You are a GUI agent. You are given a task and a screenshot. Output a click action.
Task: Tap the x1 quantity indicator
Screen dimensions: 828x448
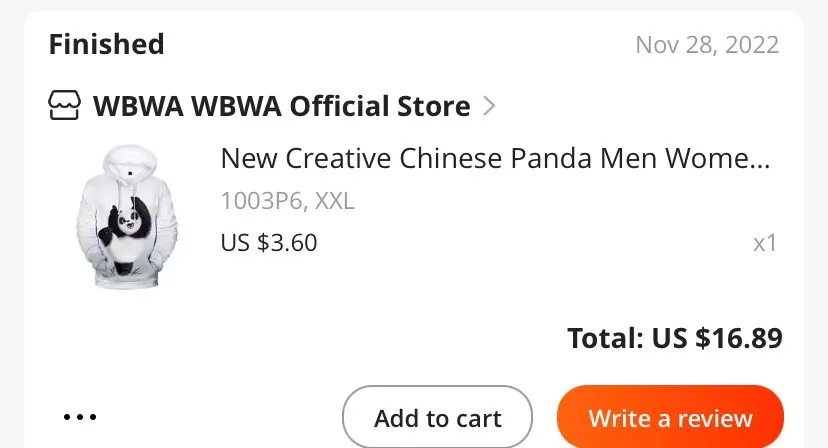coord(765,243)
